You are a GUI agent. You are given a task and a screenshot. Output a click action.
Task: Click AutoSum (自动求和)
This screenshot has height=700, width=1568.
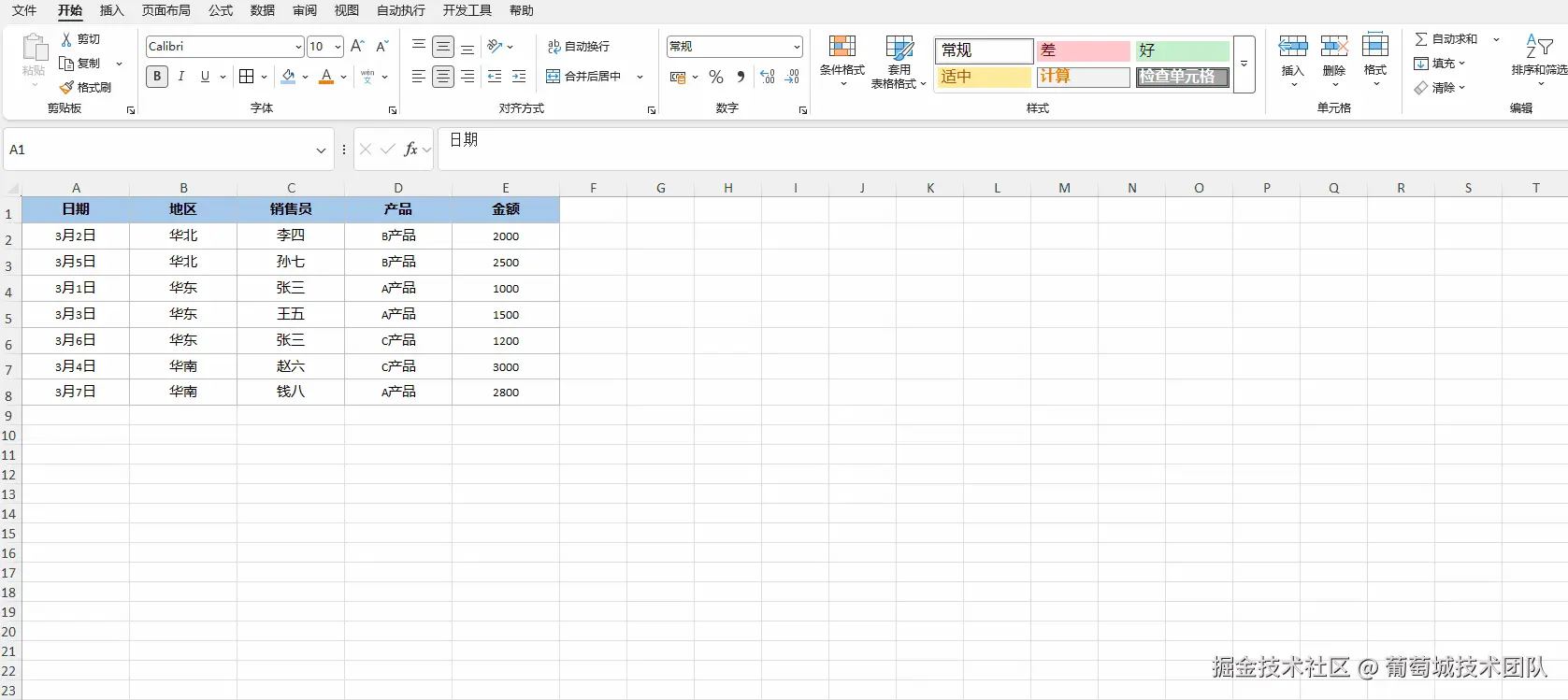click(x=1446, y=39)
